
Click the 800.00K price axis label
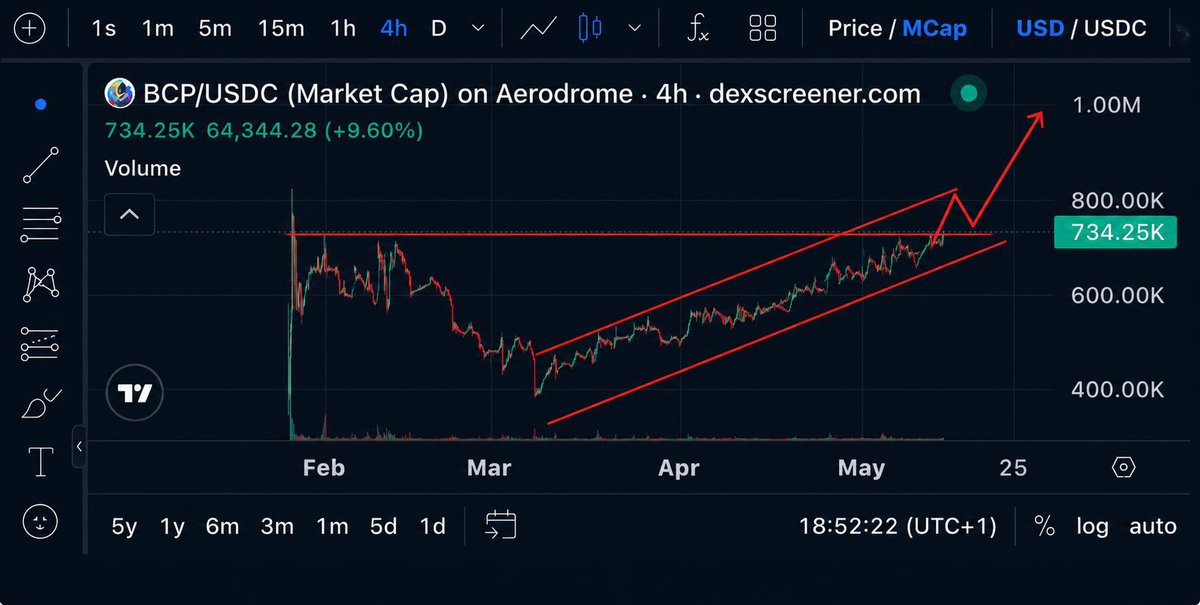pos(1117,201)
